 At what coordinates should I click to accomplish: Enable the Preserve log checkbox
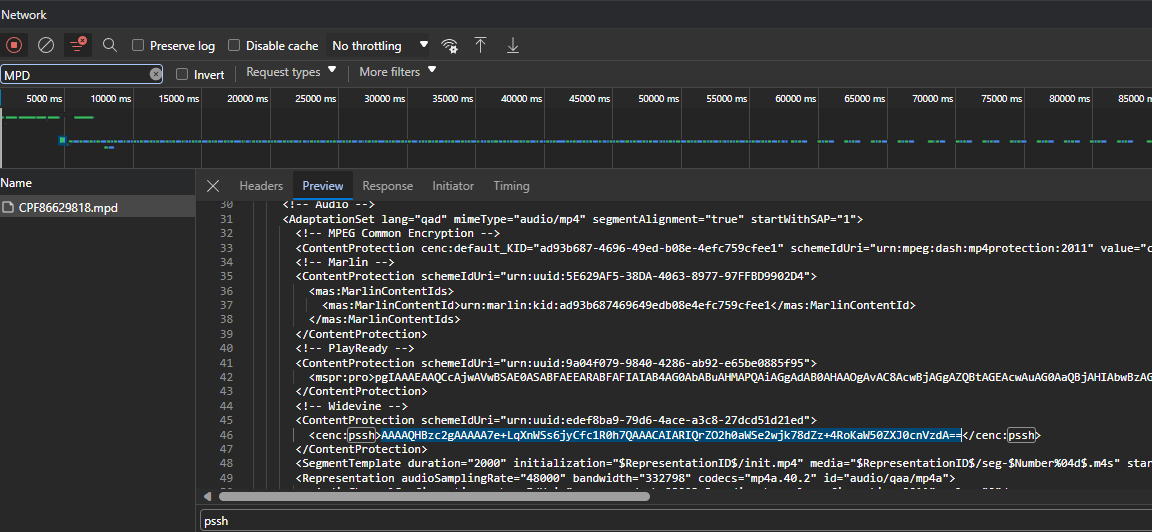(139, 46)
